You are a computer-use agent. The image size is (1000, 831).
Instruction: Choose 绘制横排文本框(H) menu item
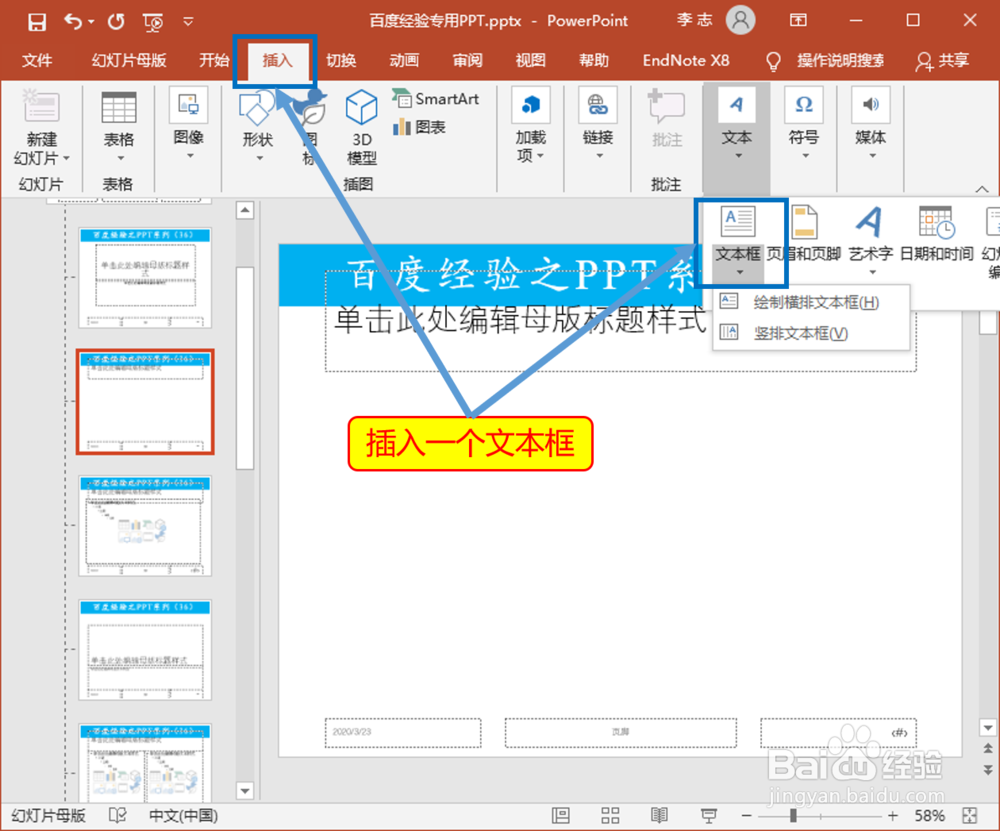point(811,302)
